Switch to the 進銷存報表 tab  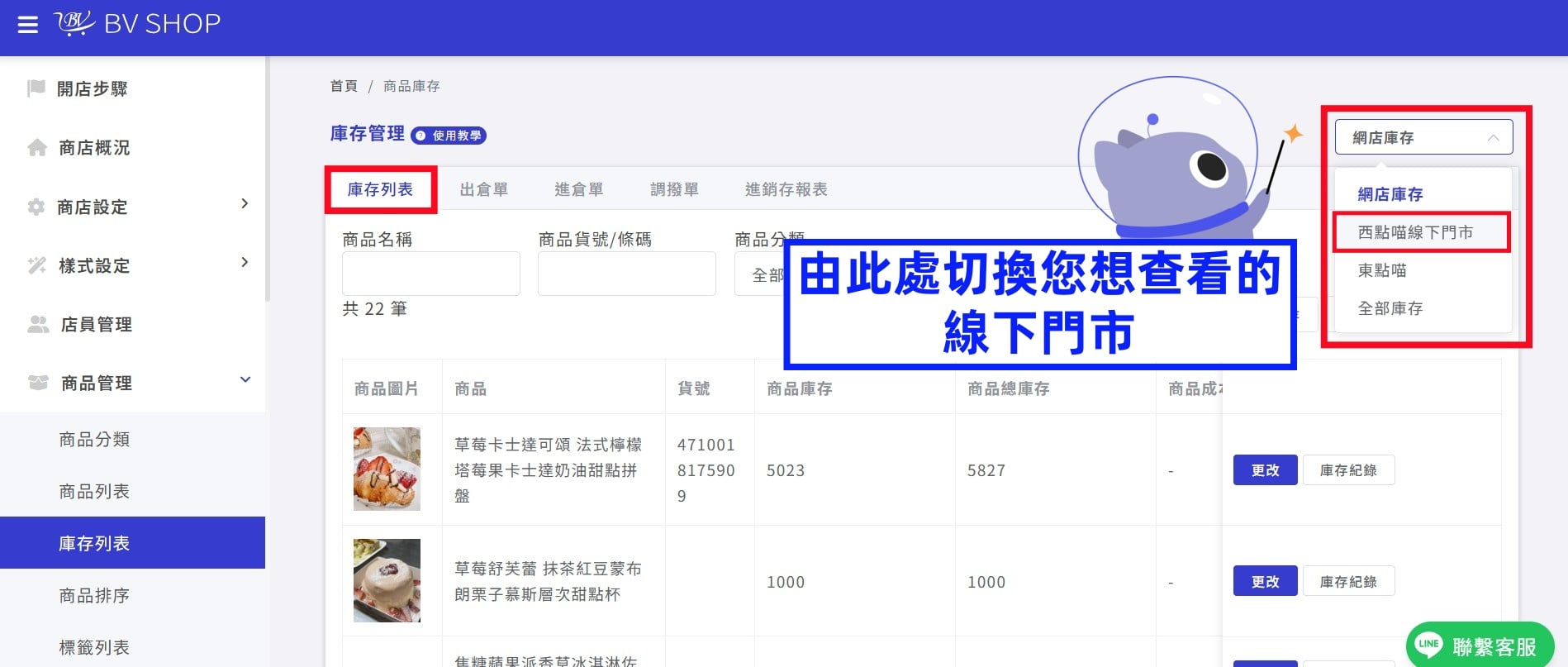point(786,189)
